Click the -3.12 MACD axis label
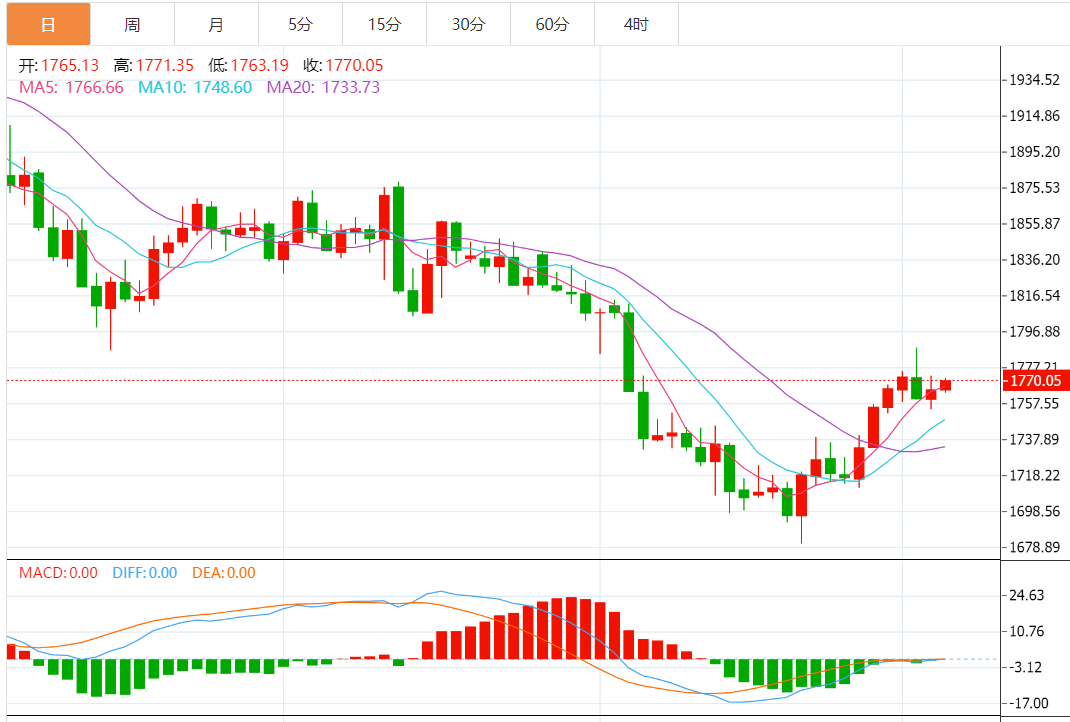This screenshot has width=1070, height=722. pos(1025,667)
